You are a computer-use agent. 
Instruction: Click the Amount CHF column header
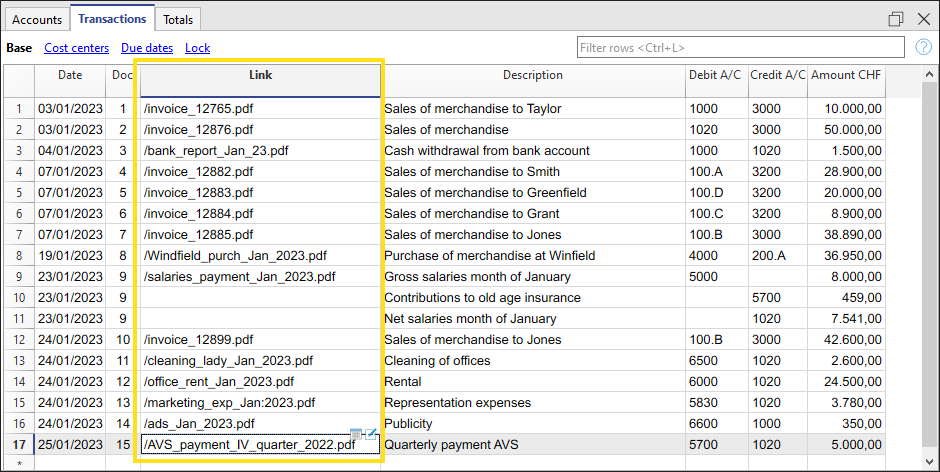tap(846, 76)
